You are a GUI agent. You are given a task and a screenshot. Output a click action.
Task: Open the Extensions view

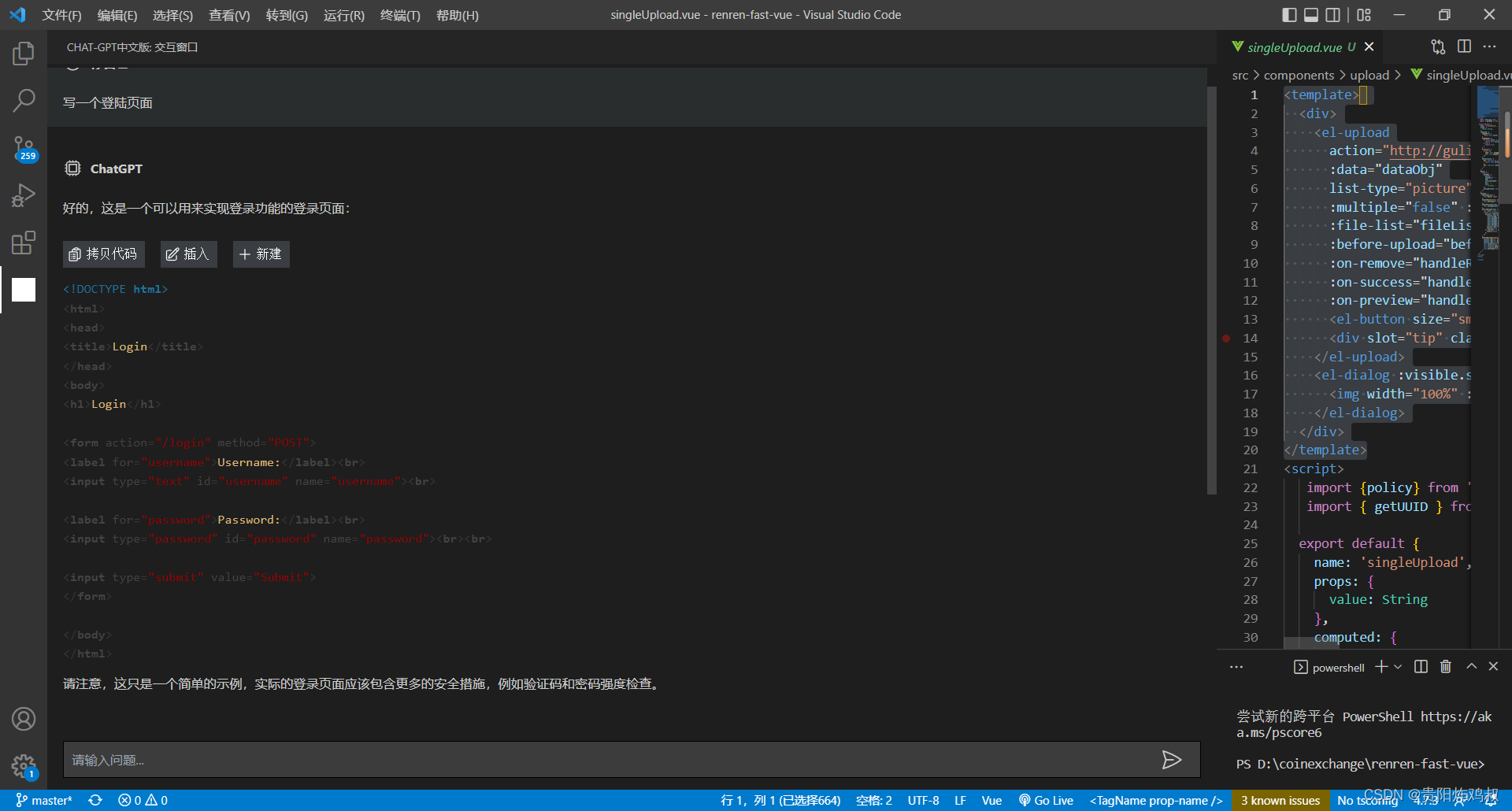(x=24, y=243)
